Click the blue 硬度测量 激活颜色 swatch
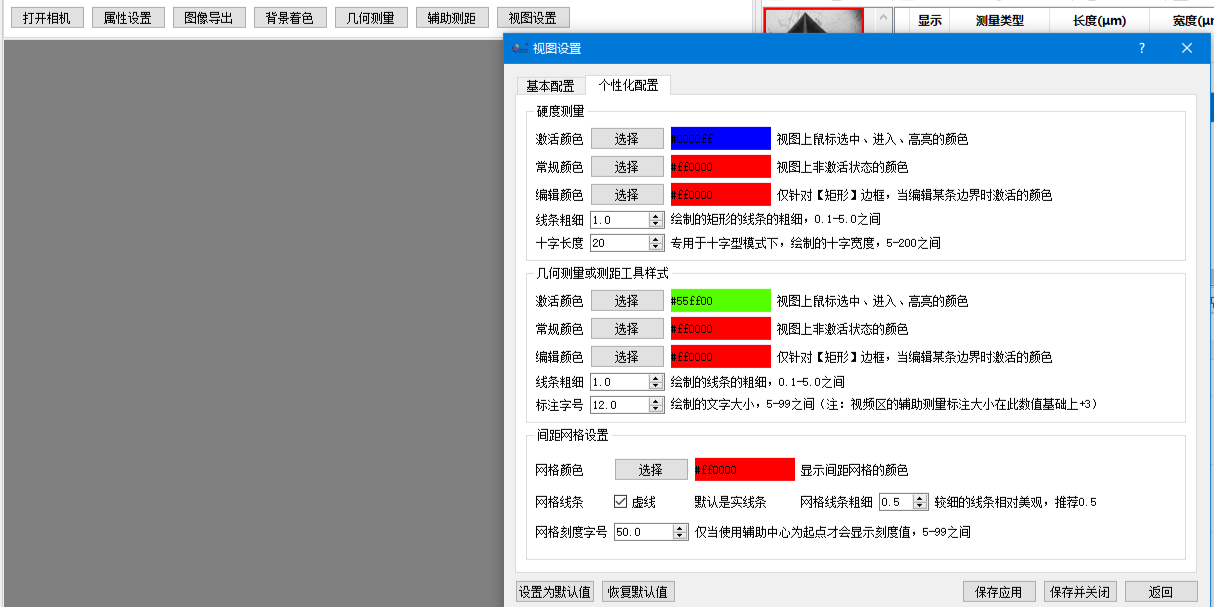 click(x=720, y=139)
